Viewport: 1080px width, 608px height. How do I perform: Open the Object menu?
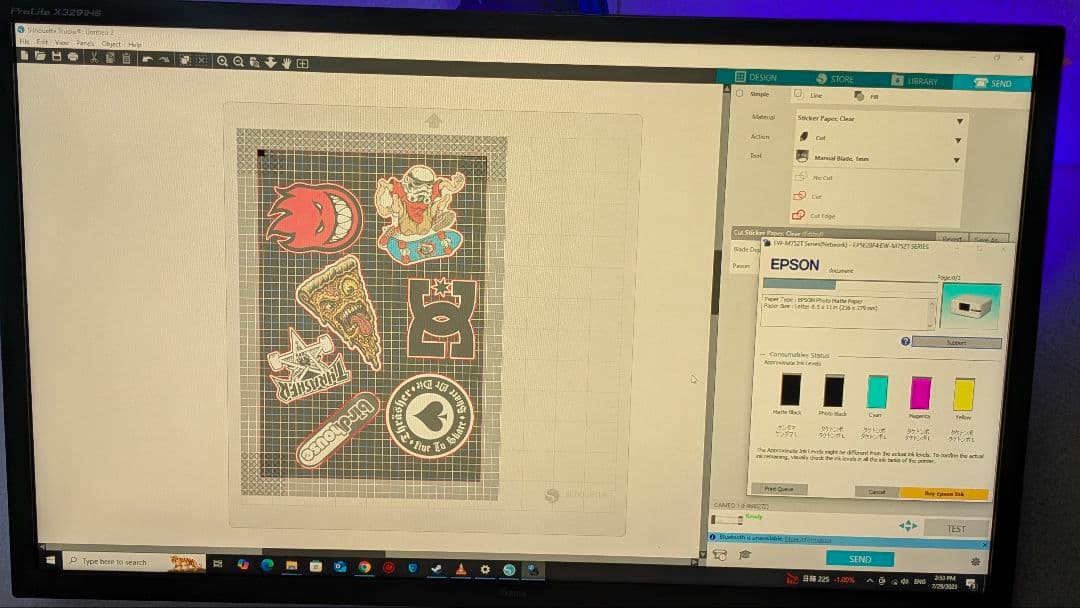coord(113,44)
